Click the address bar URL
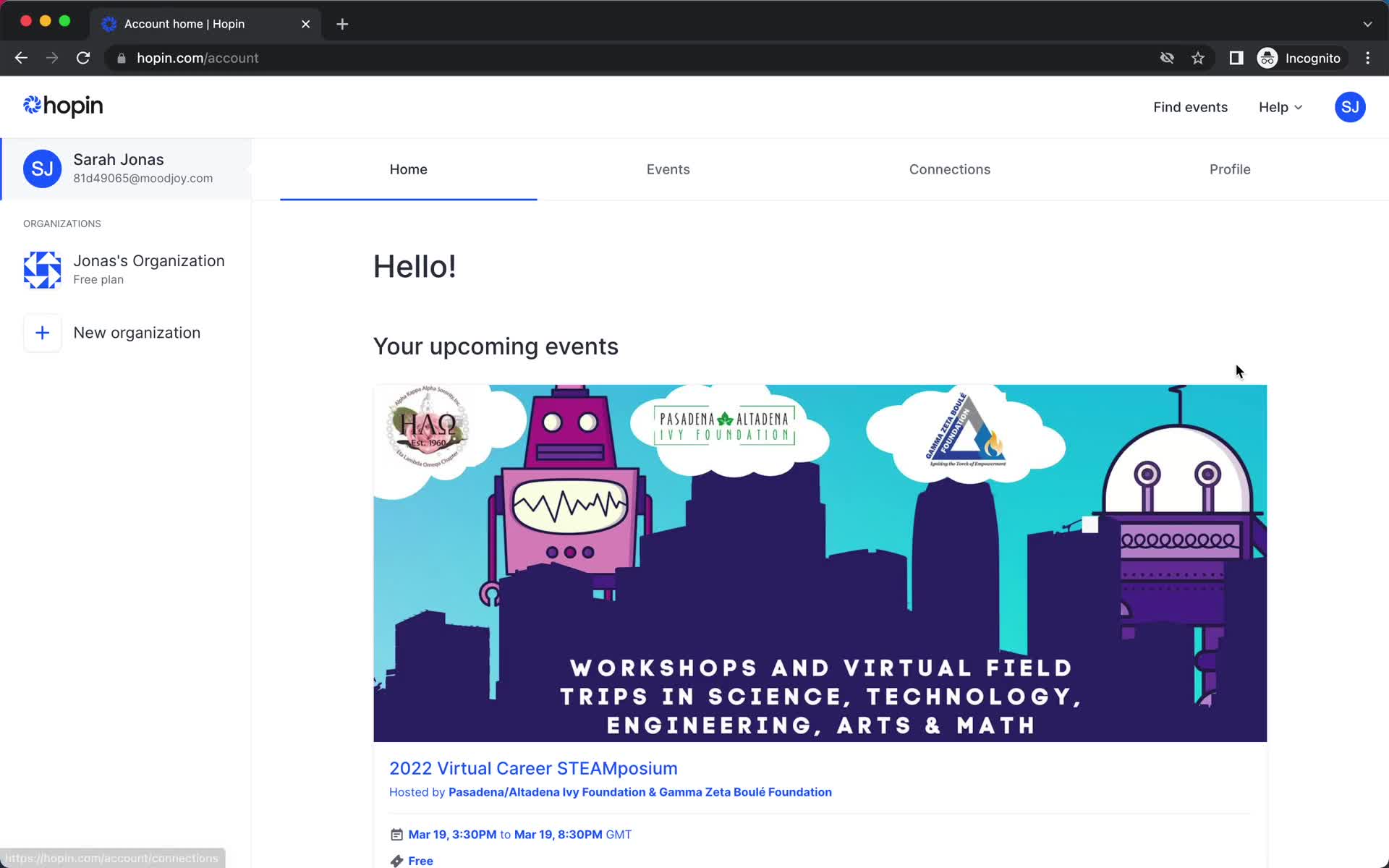 point(197,58)
